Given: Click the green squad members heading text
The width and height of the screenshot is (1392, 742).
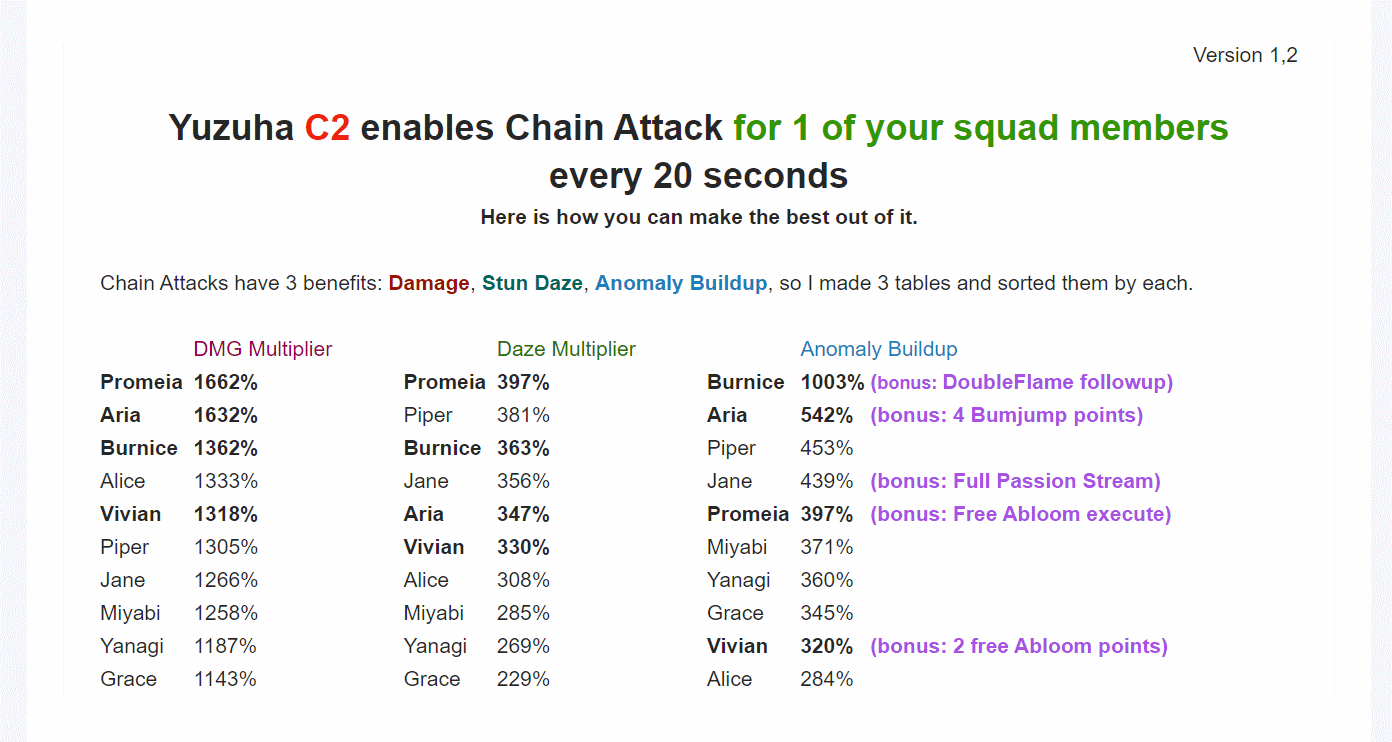Looking at the screenshot, I should (x=981, y=128).
